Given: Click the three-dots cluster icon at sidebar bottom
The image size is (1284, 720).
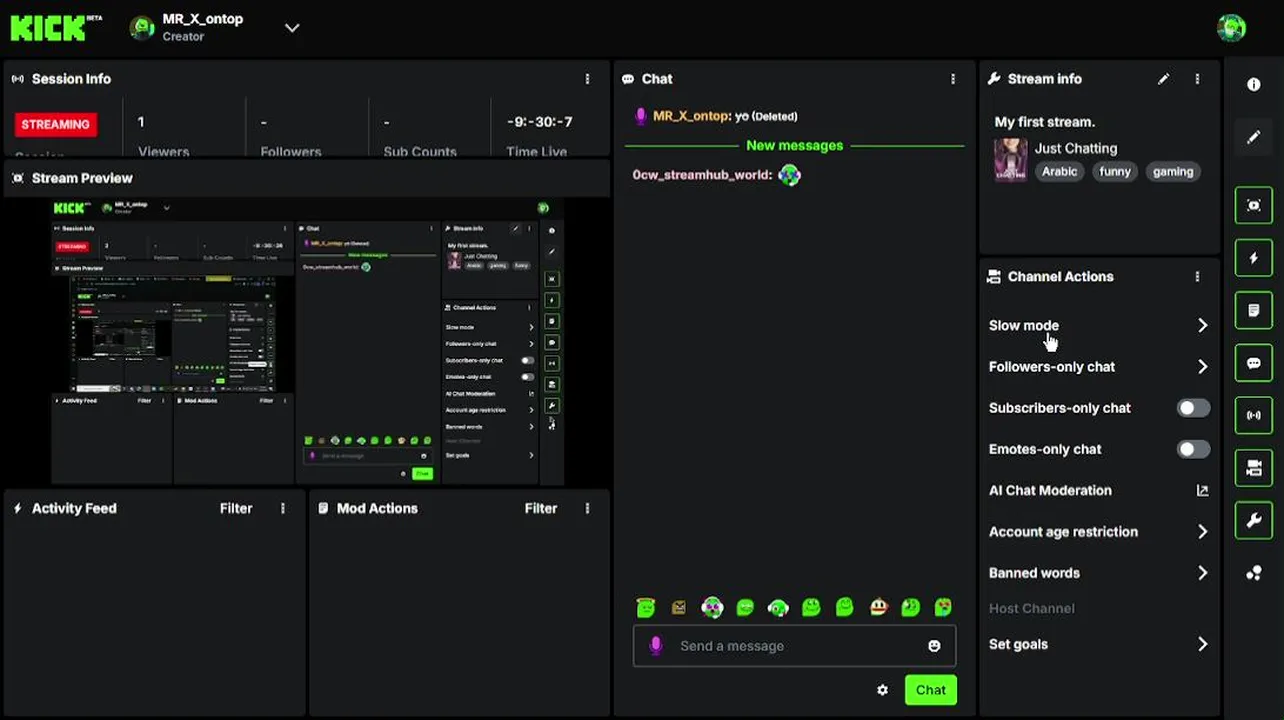Looking at the screenshot, I should [1253, 573].
